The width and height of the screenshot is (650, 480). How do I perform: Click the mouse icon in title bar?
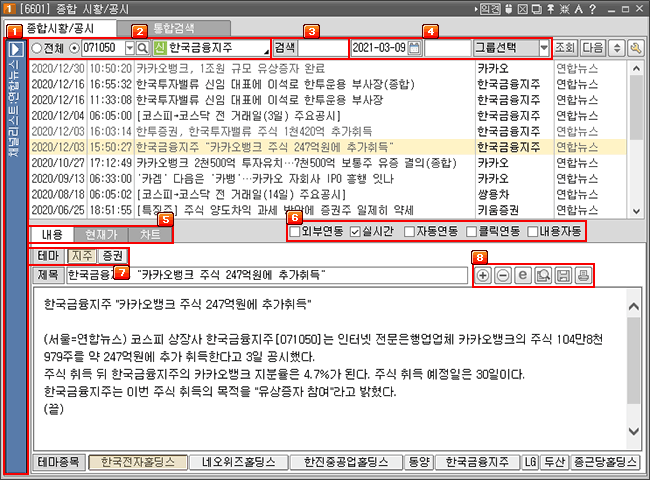click(509, 9)
